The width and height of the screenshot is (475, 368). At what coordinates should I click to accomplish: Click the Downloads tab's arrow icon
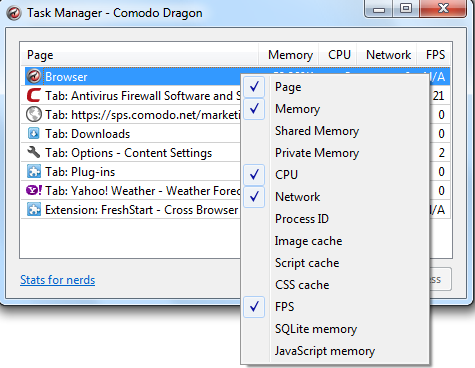[34, 133]
